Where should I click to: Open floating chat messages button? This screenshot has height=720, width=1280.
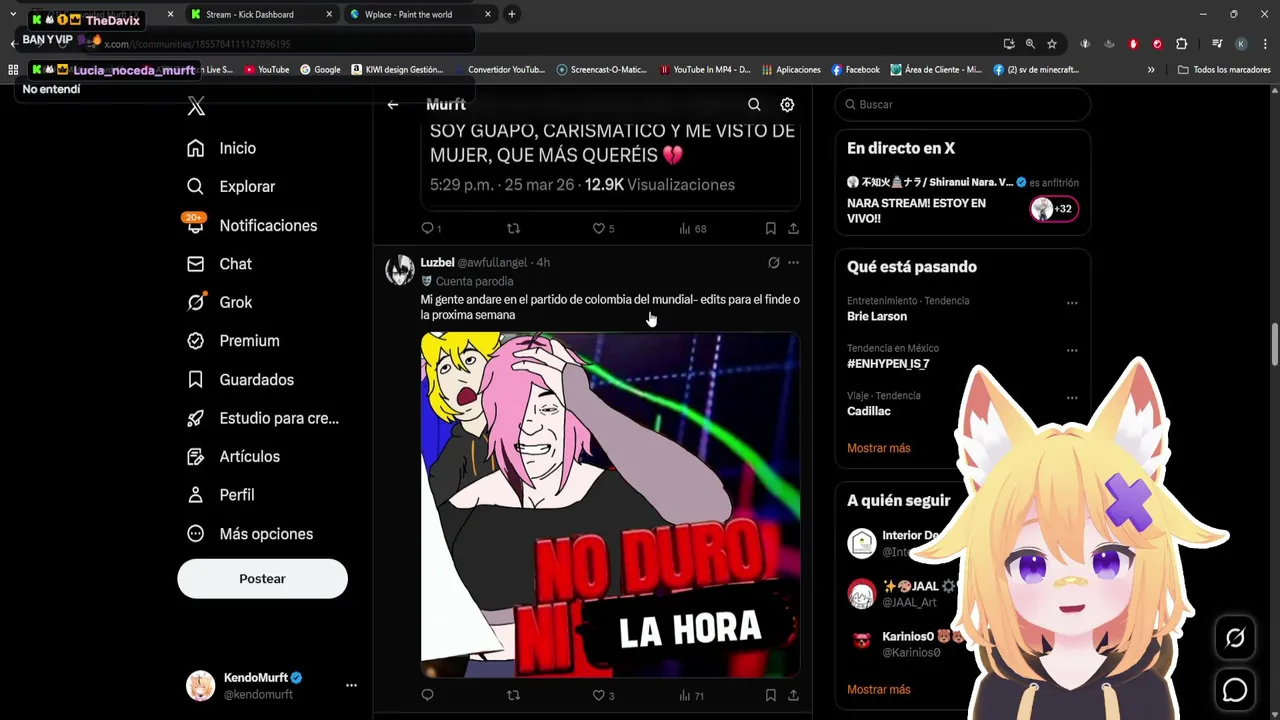pyautogui.click(x=1235, y=690)
